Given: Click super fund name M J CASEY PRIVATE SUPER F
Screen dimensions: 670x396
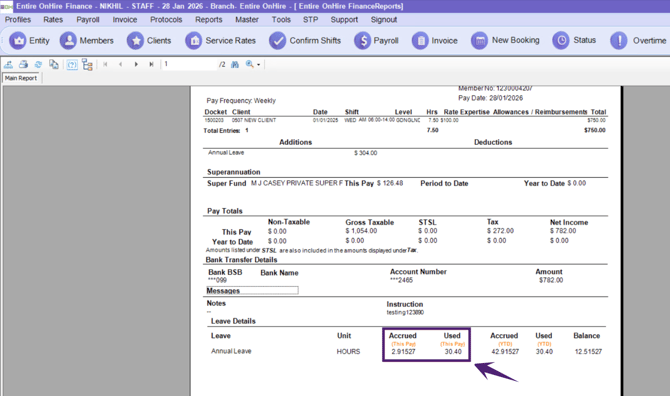Looking at the screenshot, I should (x=297, y=183).
